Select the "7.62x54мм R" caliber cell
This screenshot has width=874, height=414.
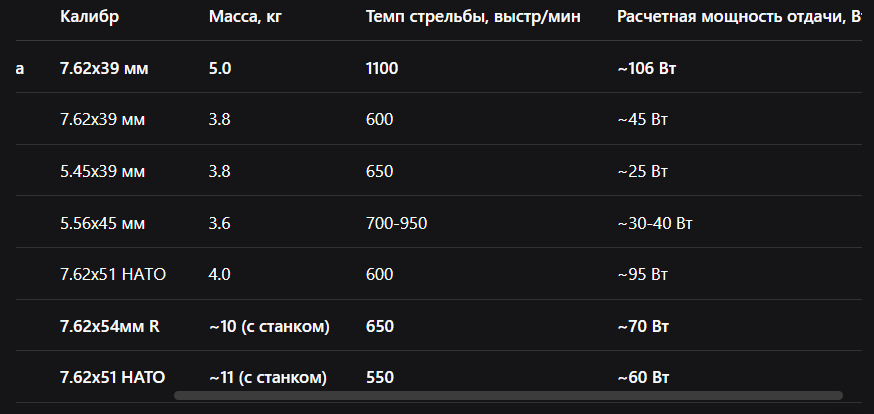pyautogui.click(x=109, y=326)
